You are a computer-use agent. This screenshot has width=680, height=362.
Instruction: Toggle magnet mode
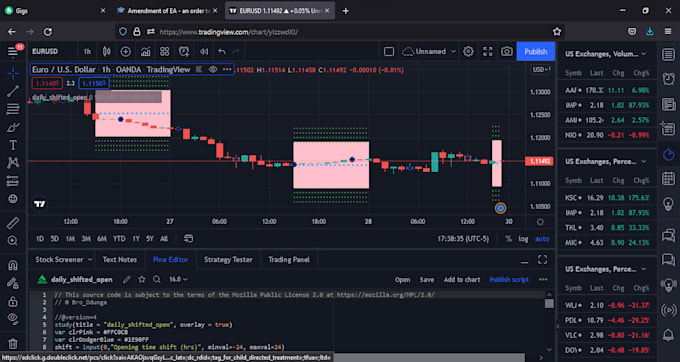coord(13,264)
